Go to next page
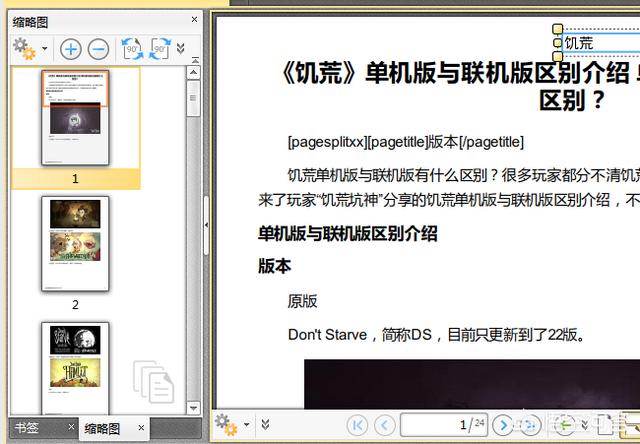Viewport: 640px width, 444px height. (x=503, y=425)
